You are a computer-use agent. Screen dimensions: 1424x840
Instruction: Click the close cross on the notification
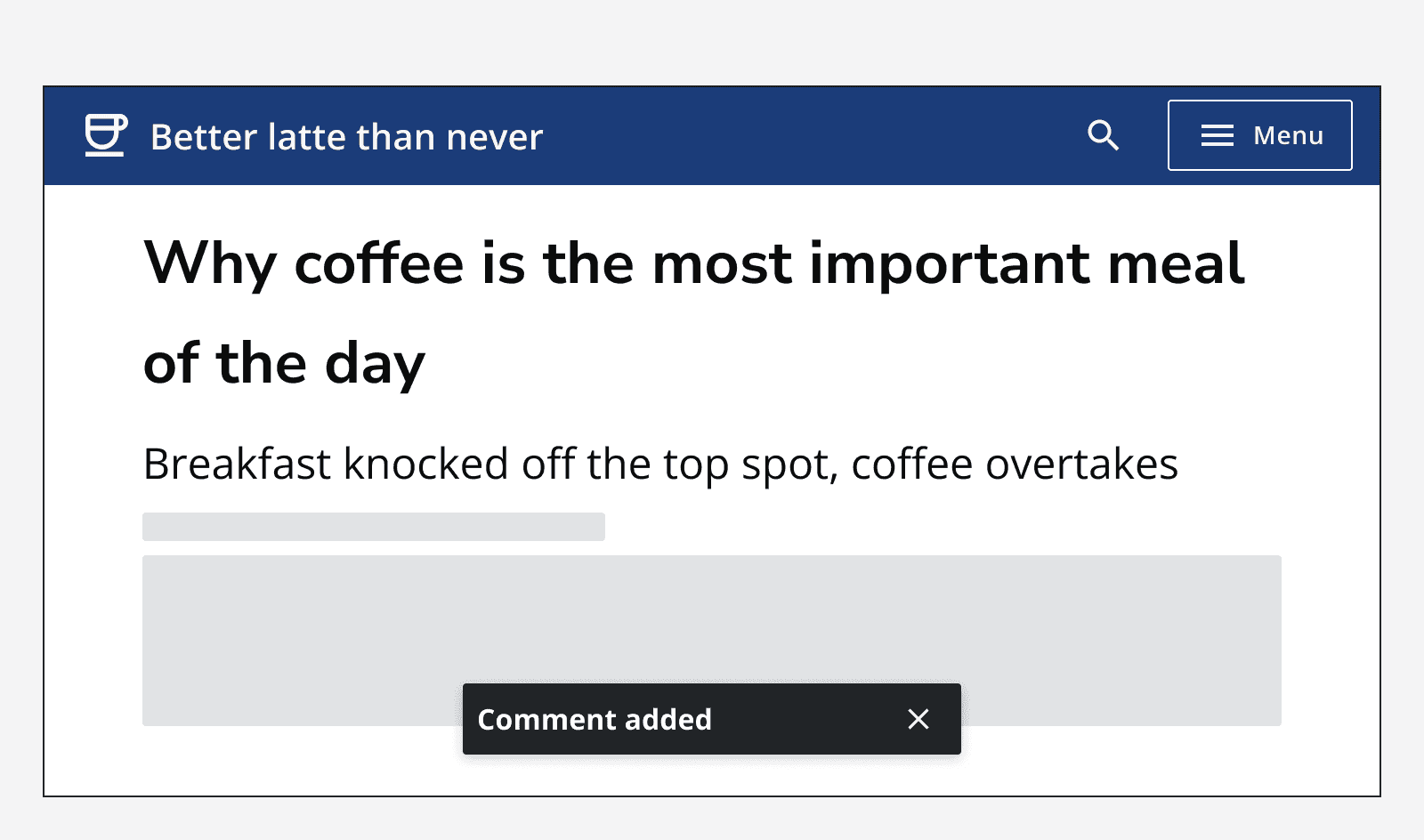(x=918, y=719)
